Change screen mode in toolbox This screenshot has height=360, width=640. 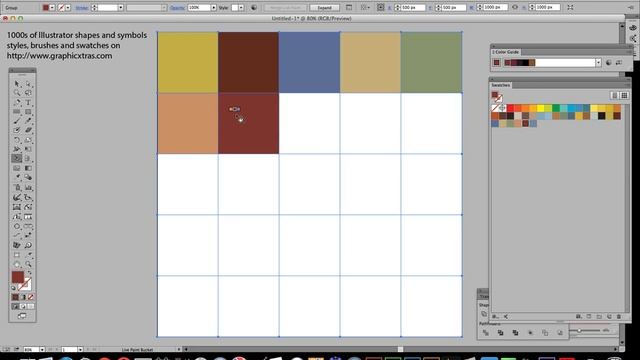click(x=22, y=316)
